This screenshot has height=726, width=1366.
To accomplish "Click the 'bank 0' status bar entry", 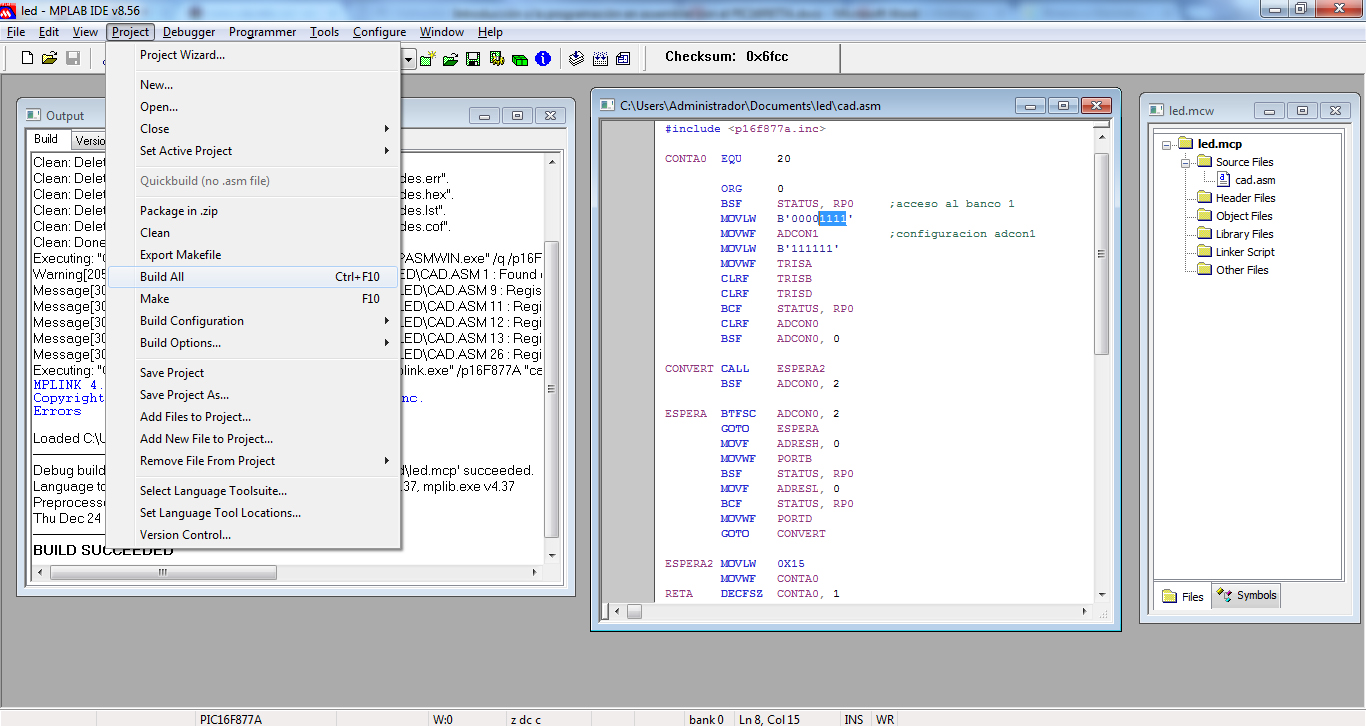I will pos(706,719).
